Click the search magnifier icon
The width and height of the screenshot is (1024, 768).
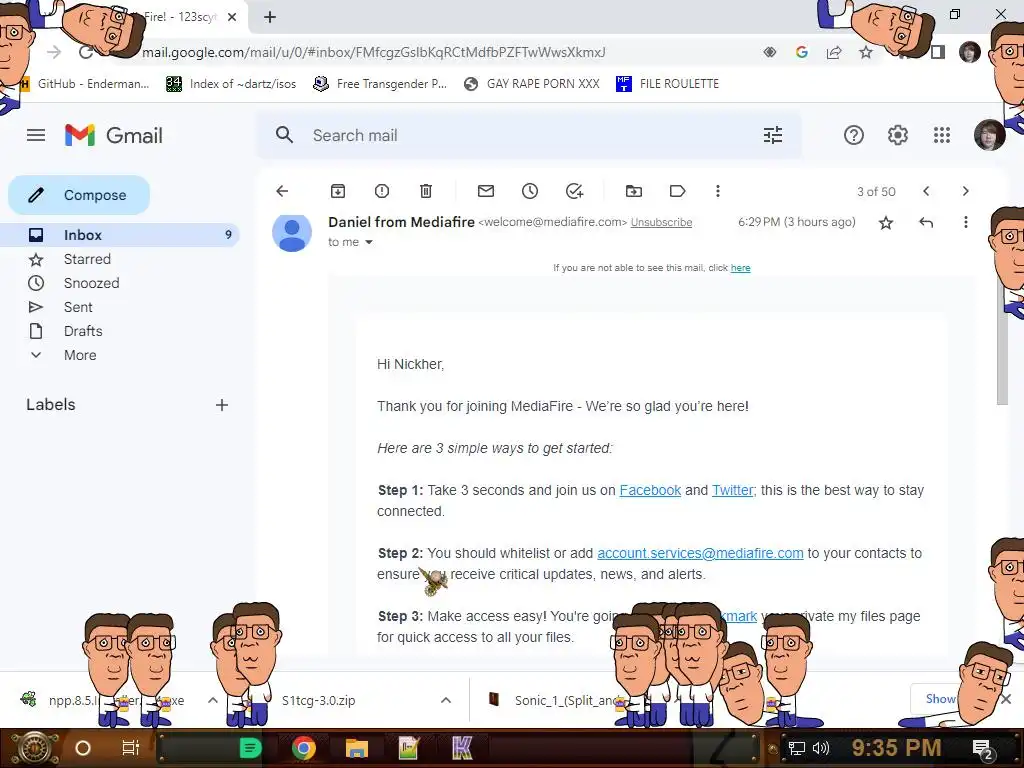284,135
